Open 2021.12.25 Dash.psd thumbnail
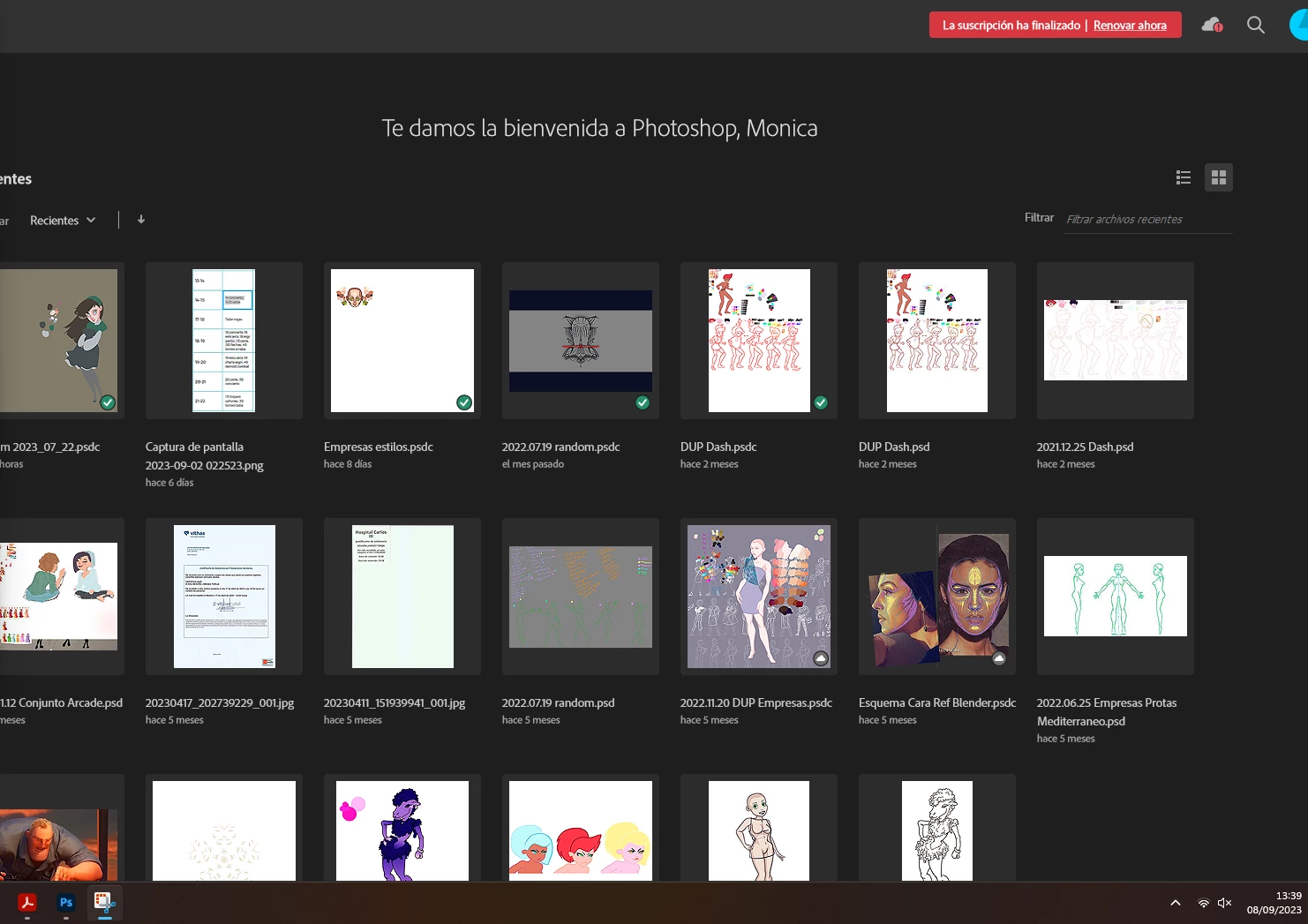 [1116, 341]
